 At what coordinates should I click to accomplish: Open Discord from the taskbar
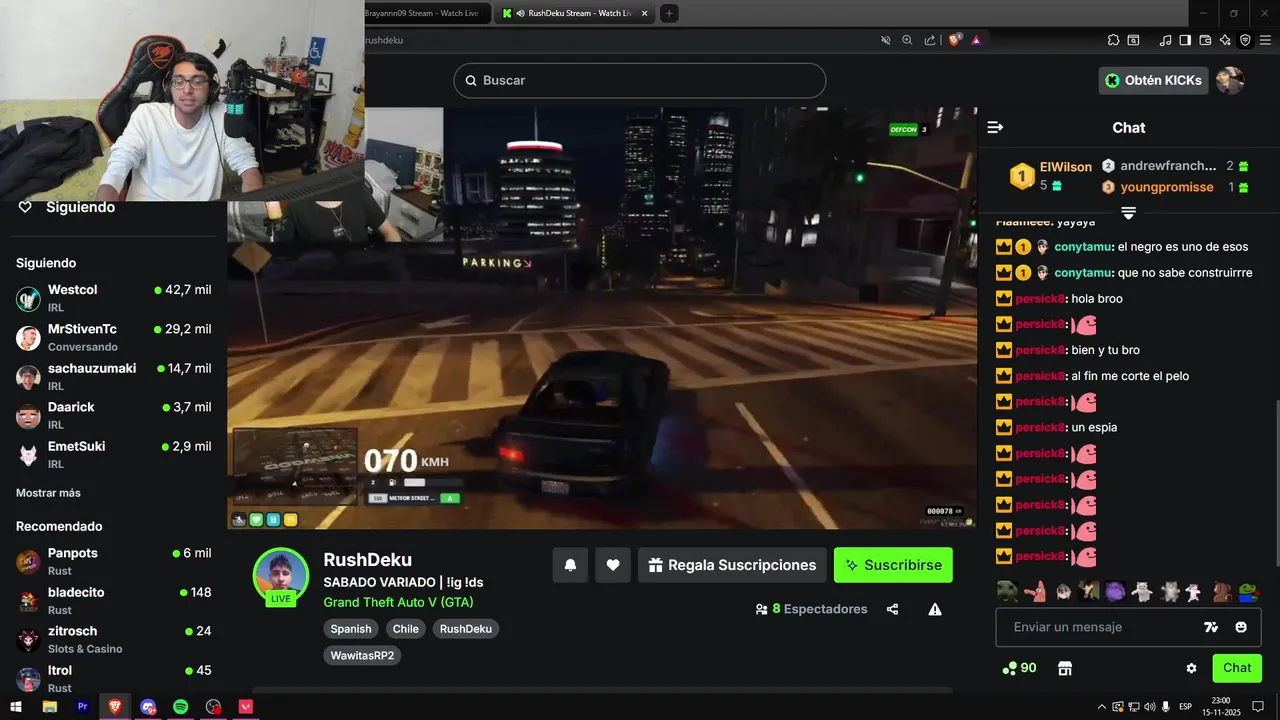[148, 706]
